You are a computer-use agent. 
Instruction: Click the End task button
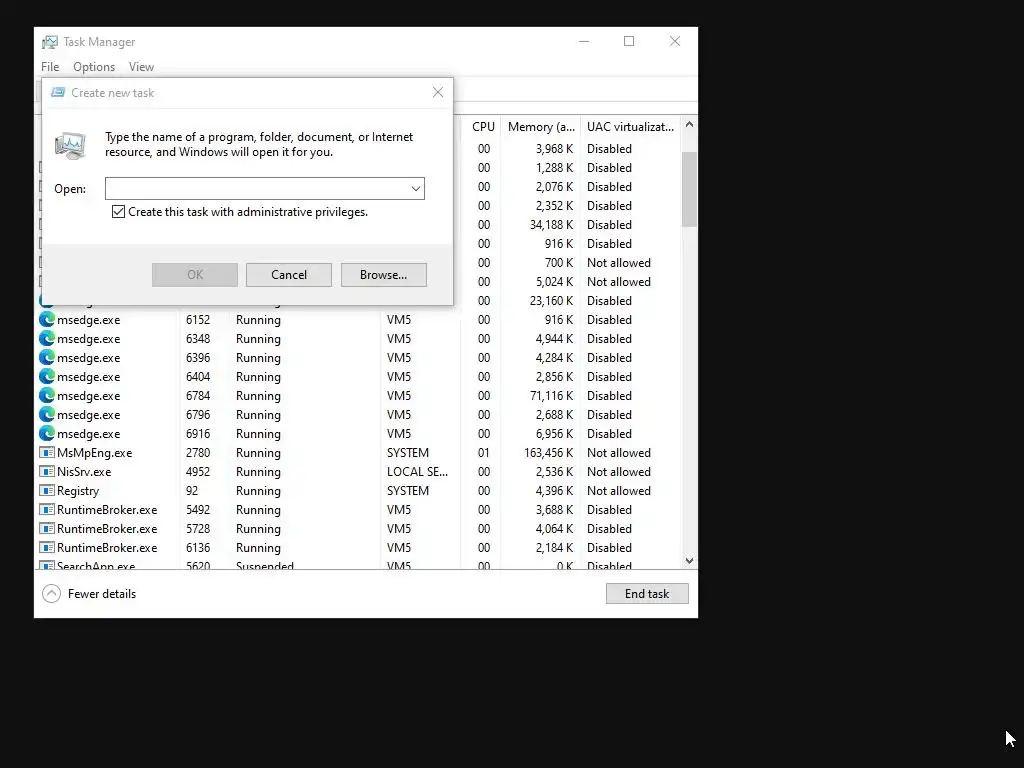pos(647,594)
